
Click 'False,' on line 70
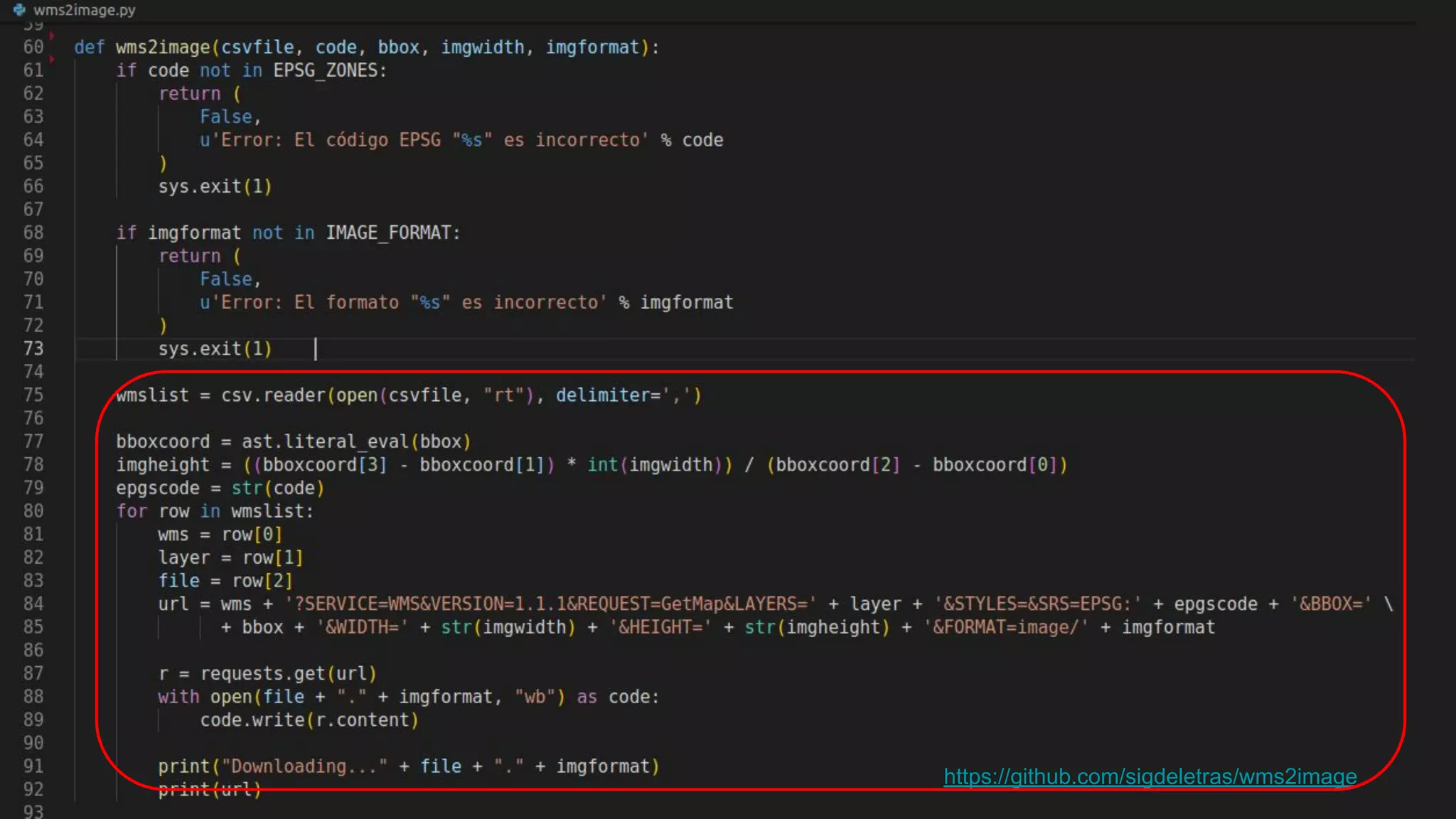[x=230, y=279]
